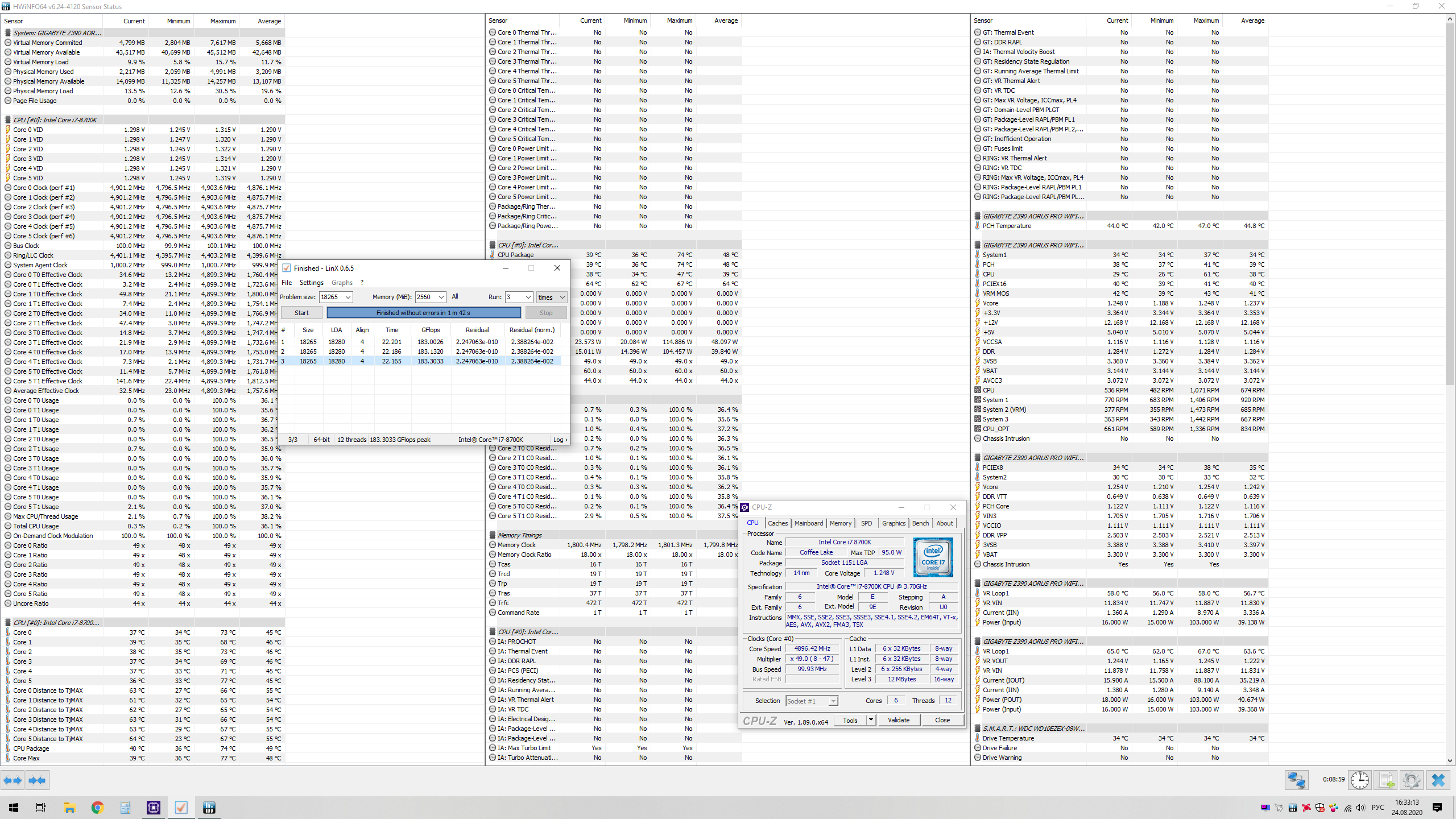Open the Settings menu in LinX
Viewport: 1456px width, 819px height.
(311, 283)
